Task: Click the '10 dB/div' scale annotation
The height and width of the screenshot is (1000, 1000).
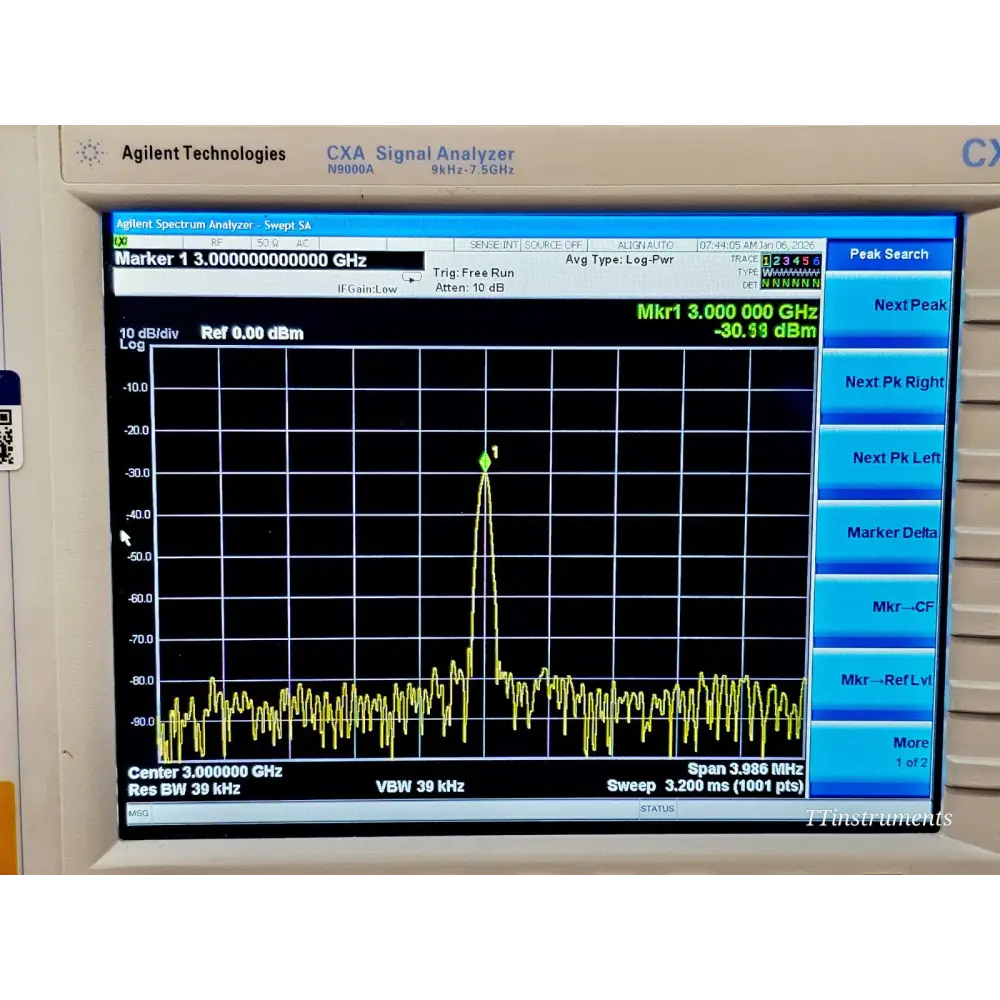Action: [149, 334]
